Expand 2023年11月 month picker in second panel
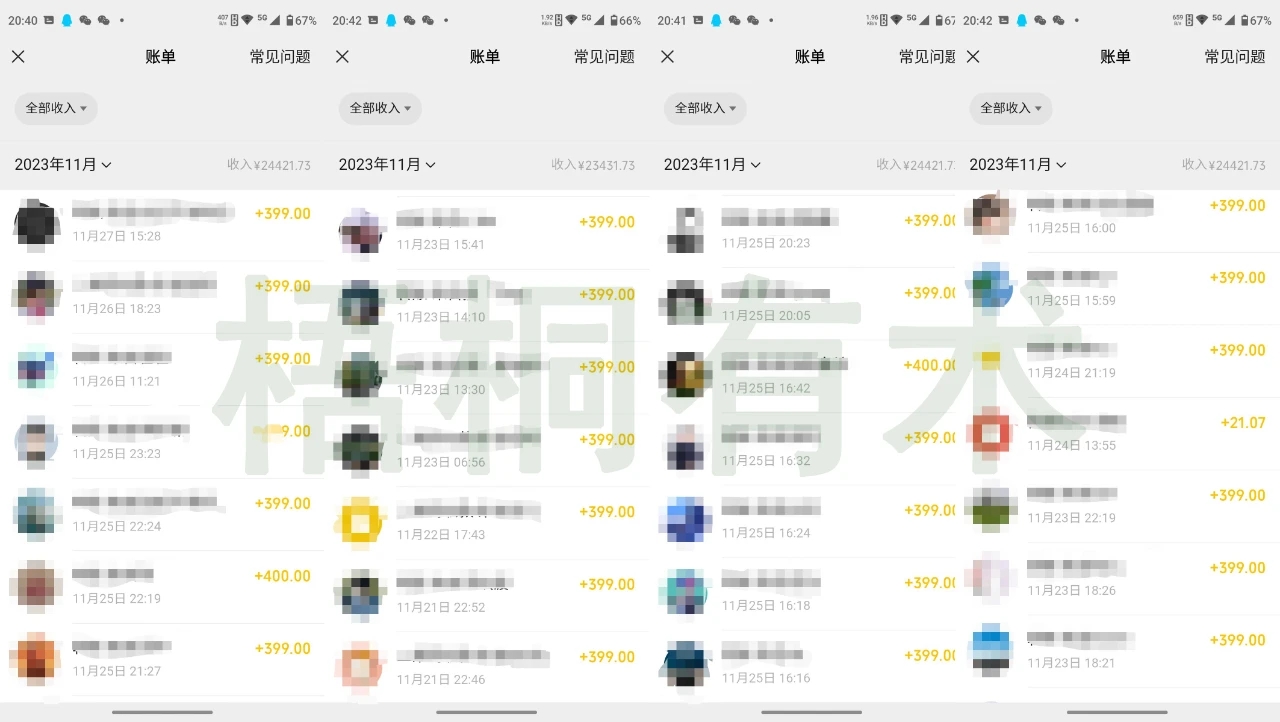1280x722 pixels. coord(387,165)
